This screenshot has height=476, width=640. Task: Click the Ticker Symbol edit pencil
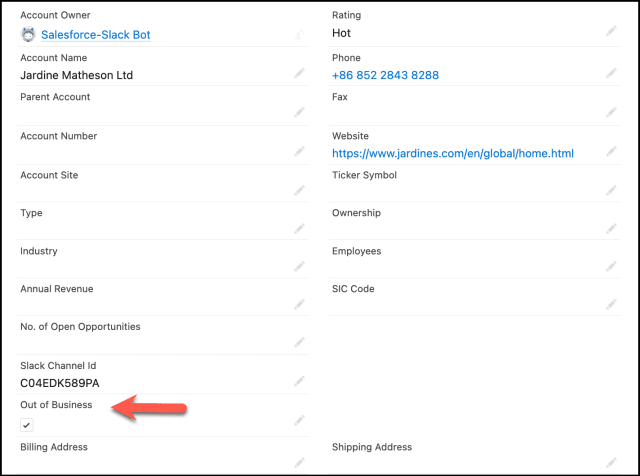click(x=611, y=190)
